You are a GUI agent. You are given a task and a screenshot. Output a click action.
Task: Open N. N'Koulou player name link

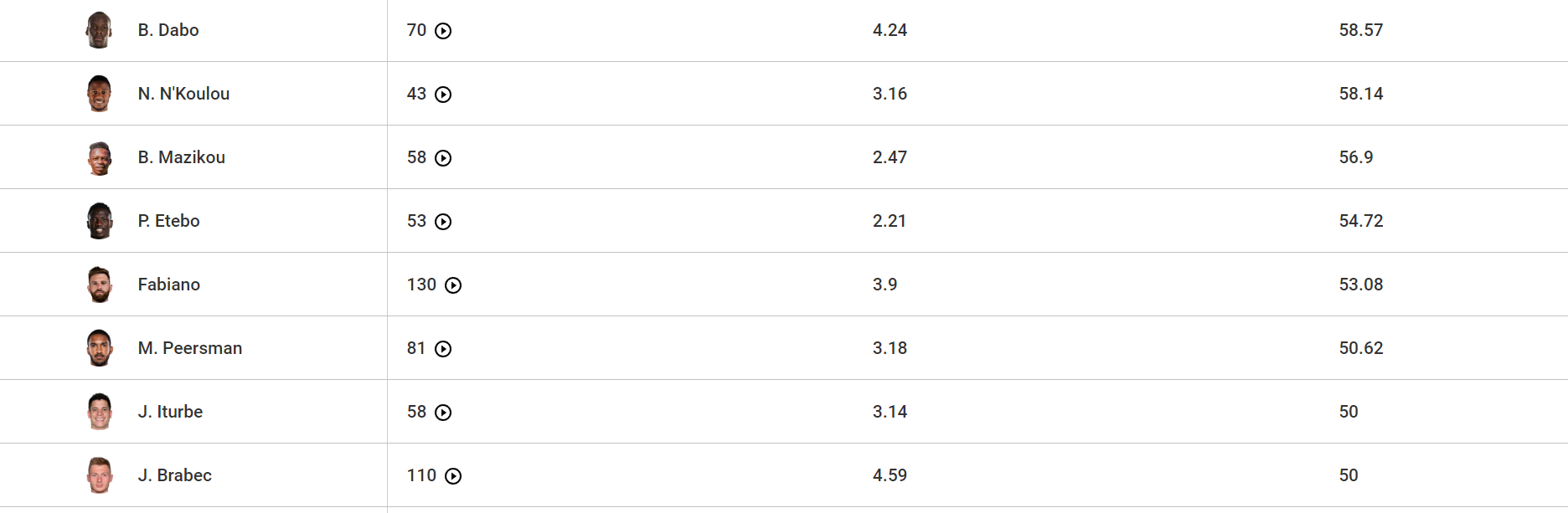[183, 94]
